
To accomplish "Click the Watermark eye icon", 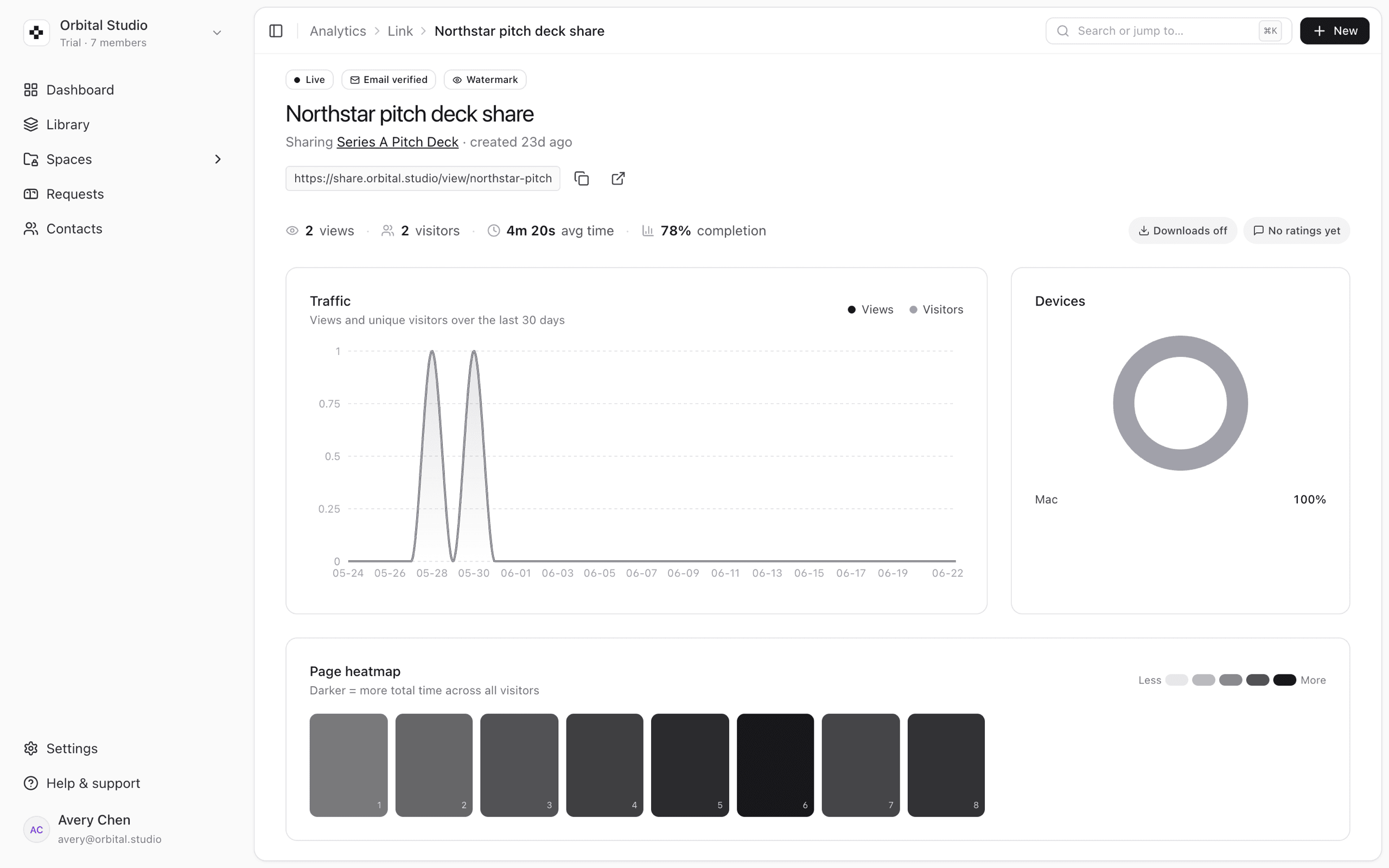I will 457,80.
